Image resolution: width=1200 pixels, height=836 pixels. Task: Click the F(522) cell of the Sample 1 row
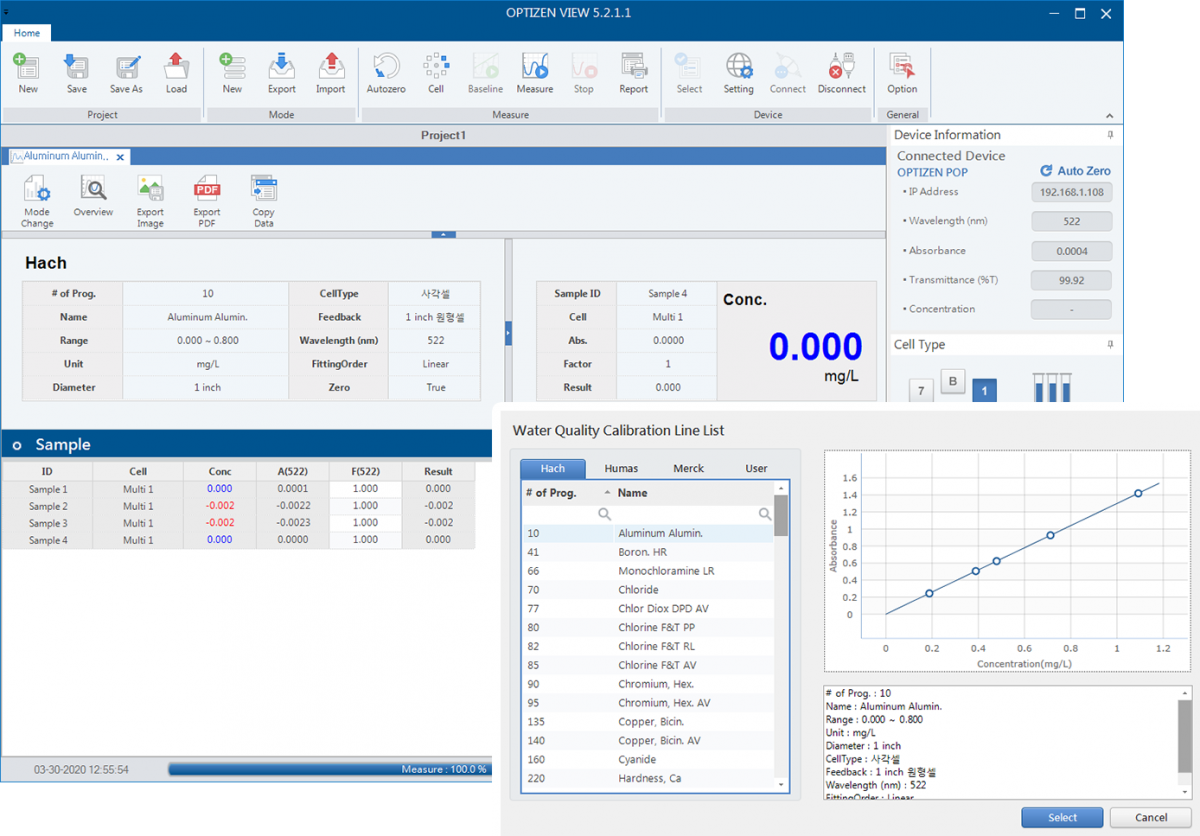click(365, 489)
